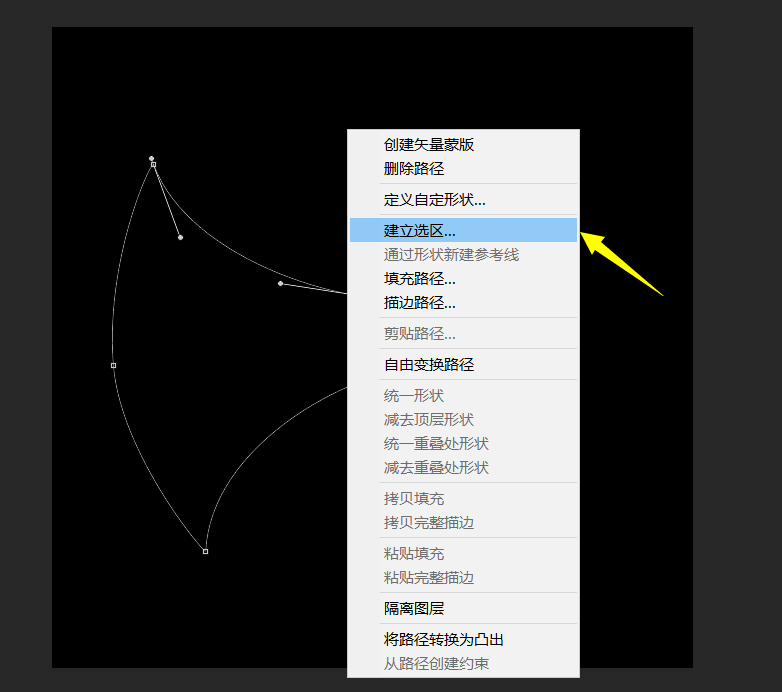The height and width of the screenshot is (692, 782).
Task: Click the 统一形状 menu entry
Action: click(x=463, y=395)
